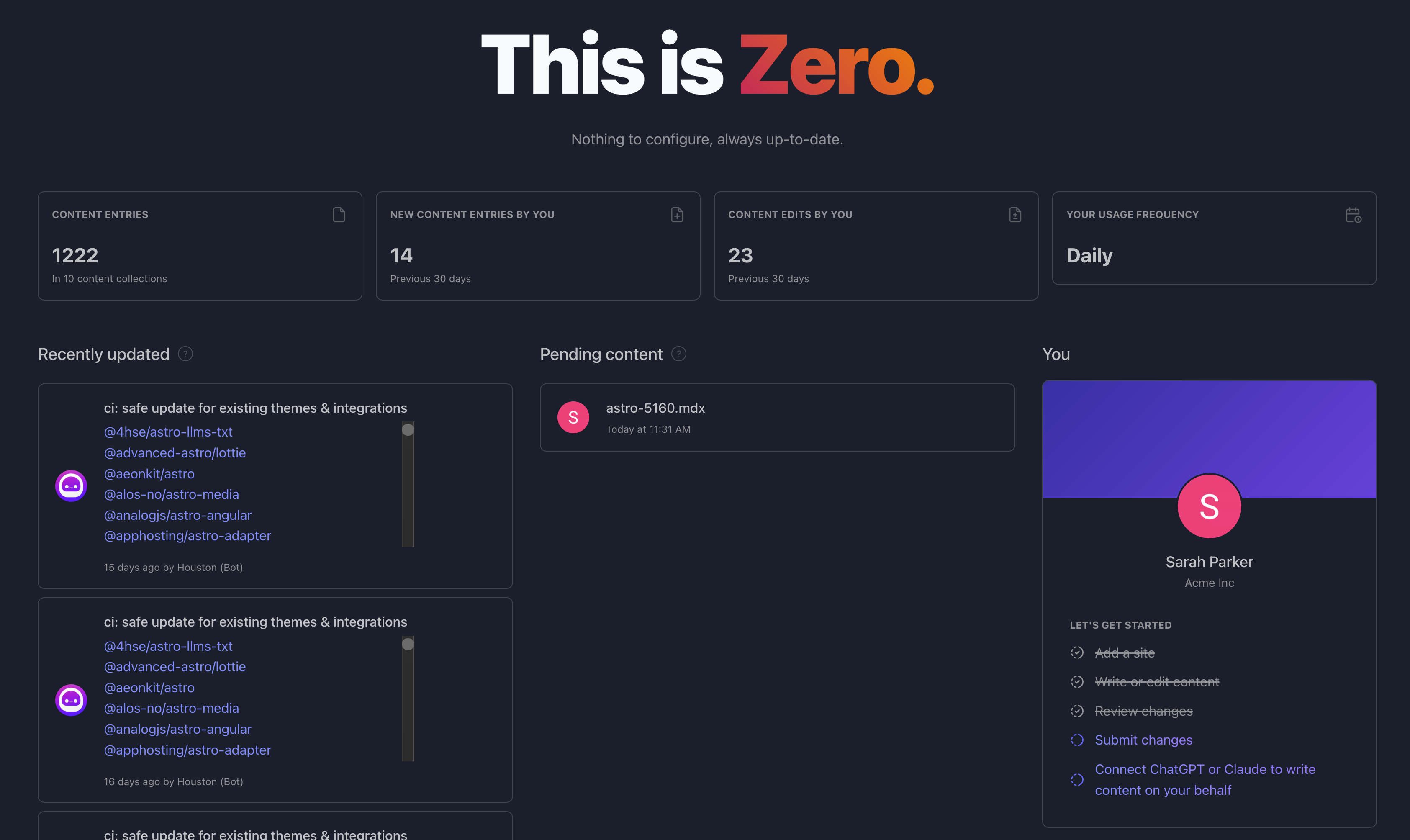Click help icon beside Recently updated heading
This screenshot has height=840, width=1410.
tap(185, 354)
